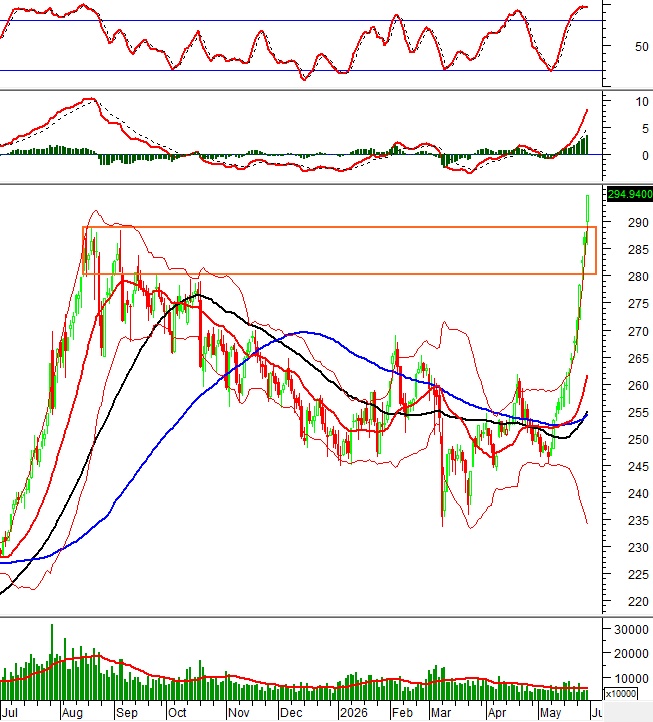Select the 270 price level label
The image size is (653, 722).
(x=638, y=332)
